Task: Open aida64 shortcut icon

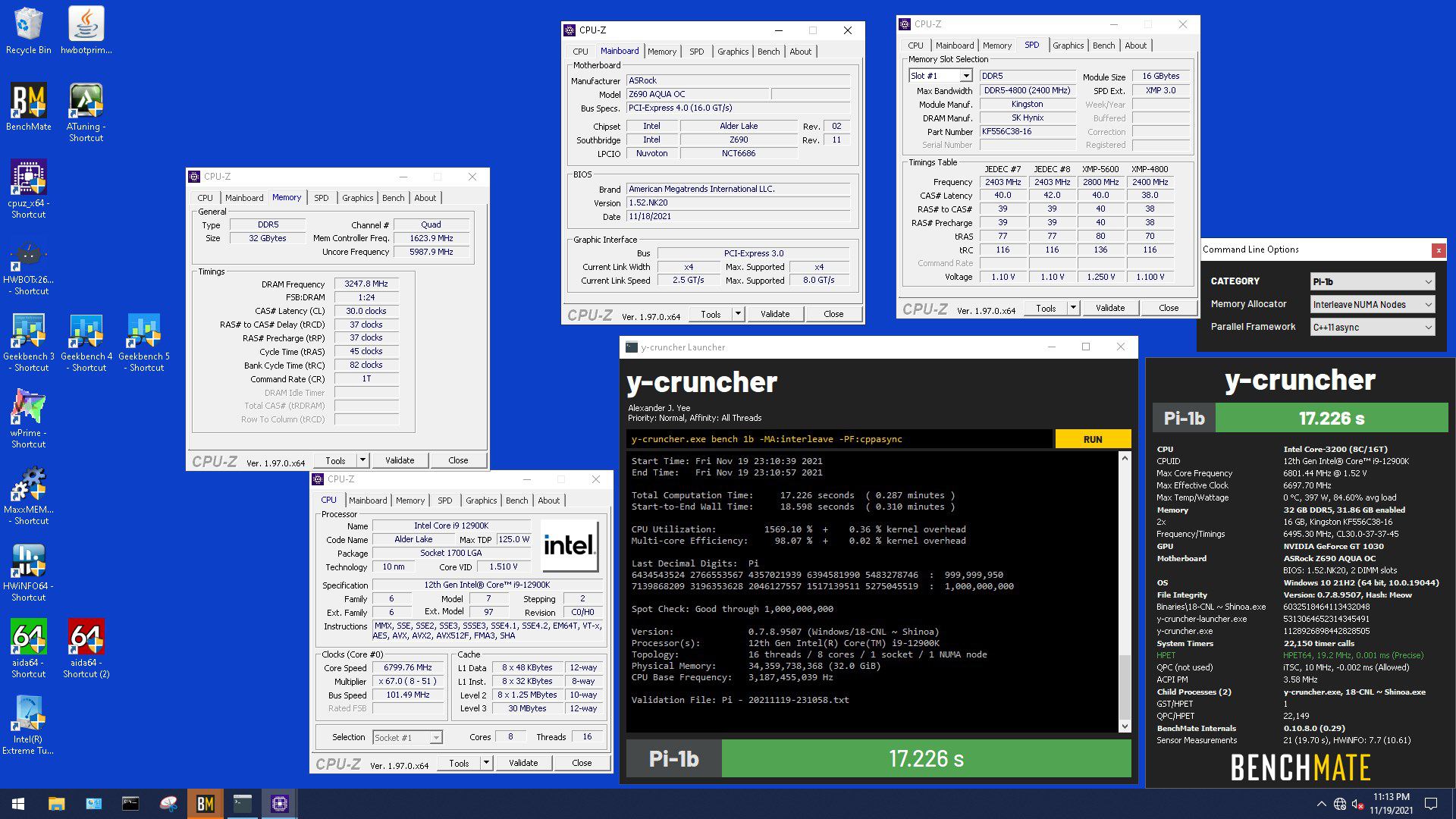Action: pyautogui.click(x=28, y=648)
